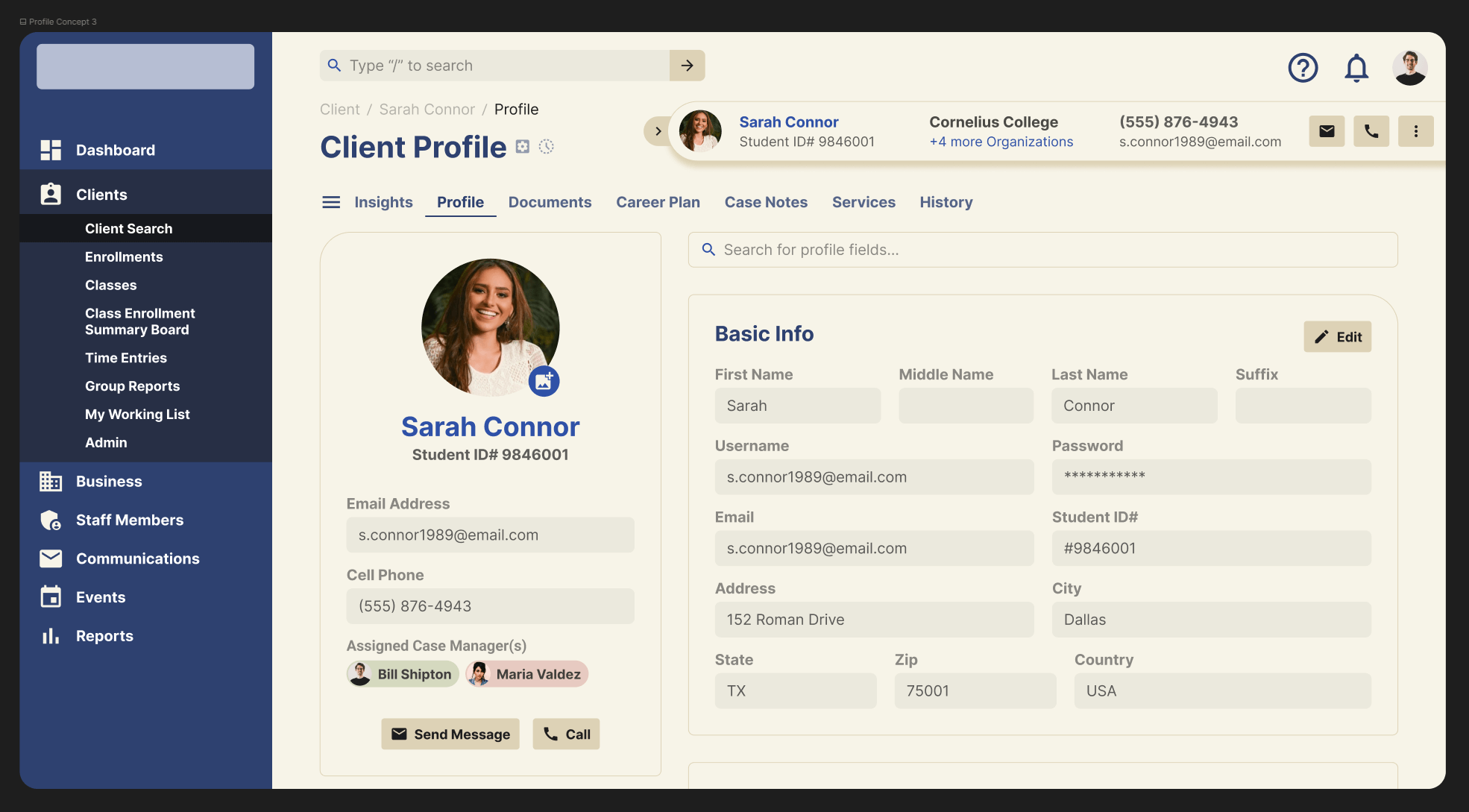Click the dashed clock icon beside title
The height and width of the screenshot is (812, 1469).
pyautogui.click(x=547, y=147)
